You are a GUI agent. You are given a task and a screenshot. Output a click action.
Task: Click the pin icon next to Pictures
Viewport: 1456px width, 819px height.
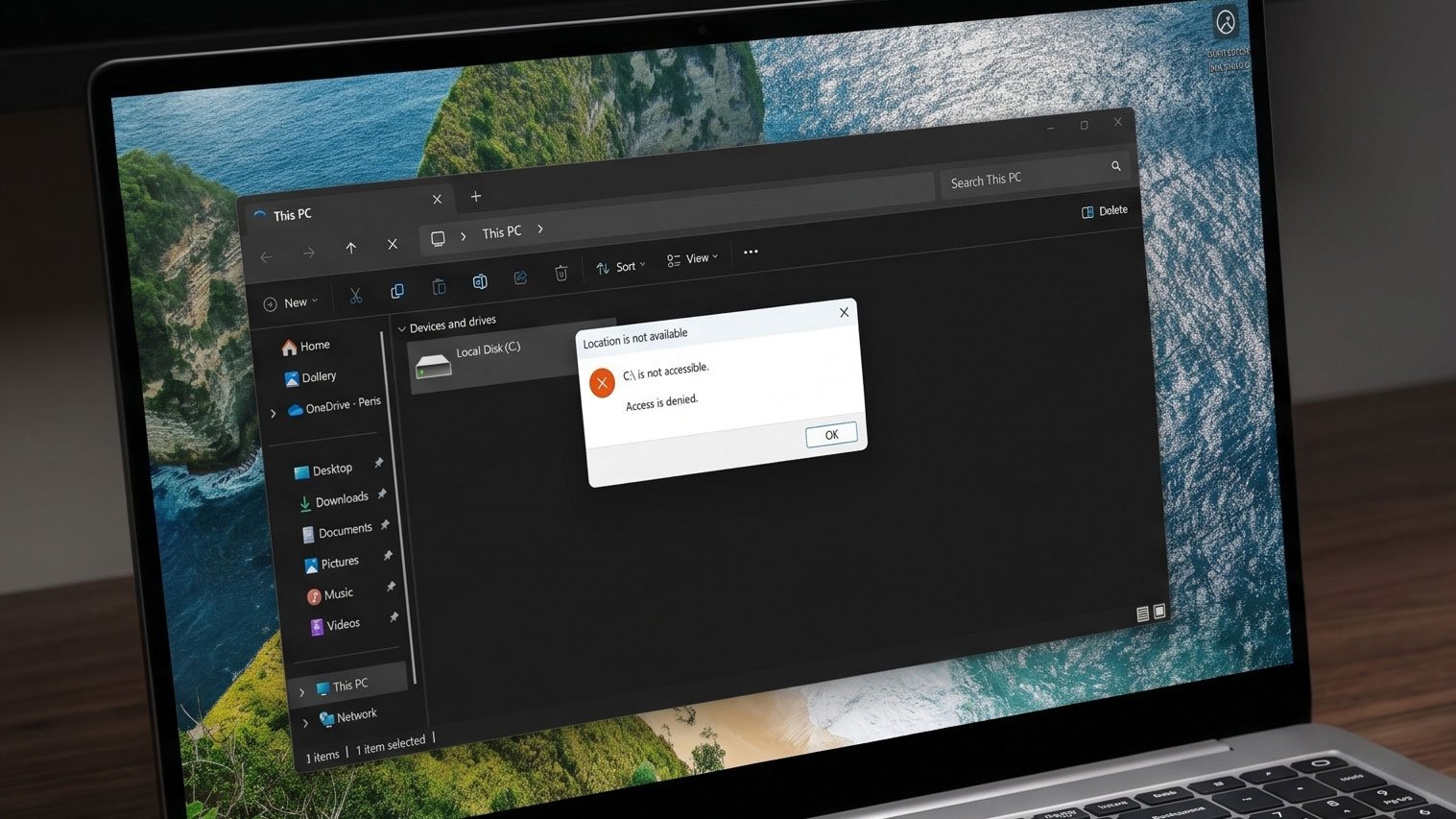click(388, 555)
